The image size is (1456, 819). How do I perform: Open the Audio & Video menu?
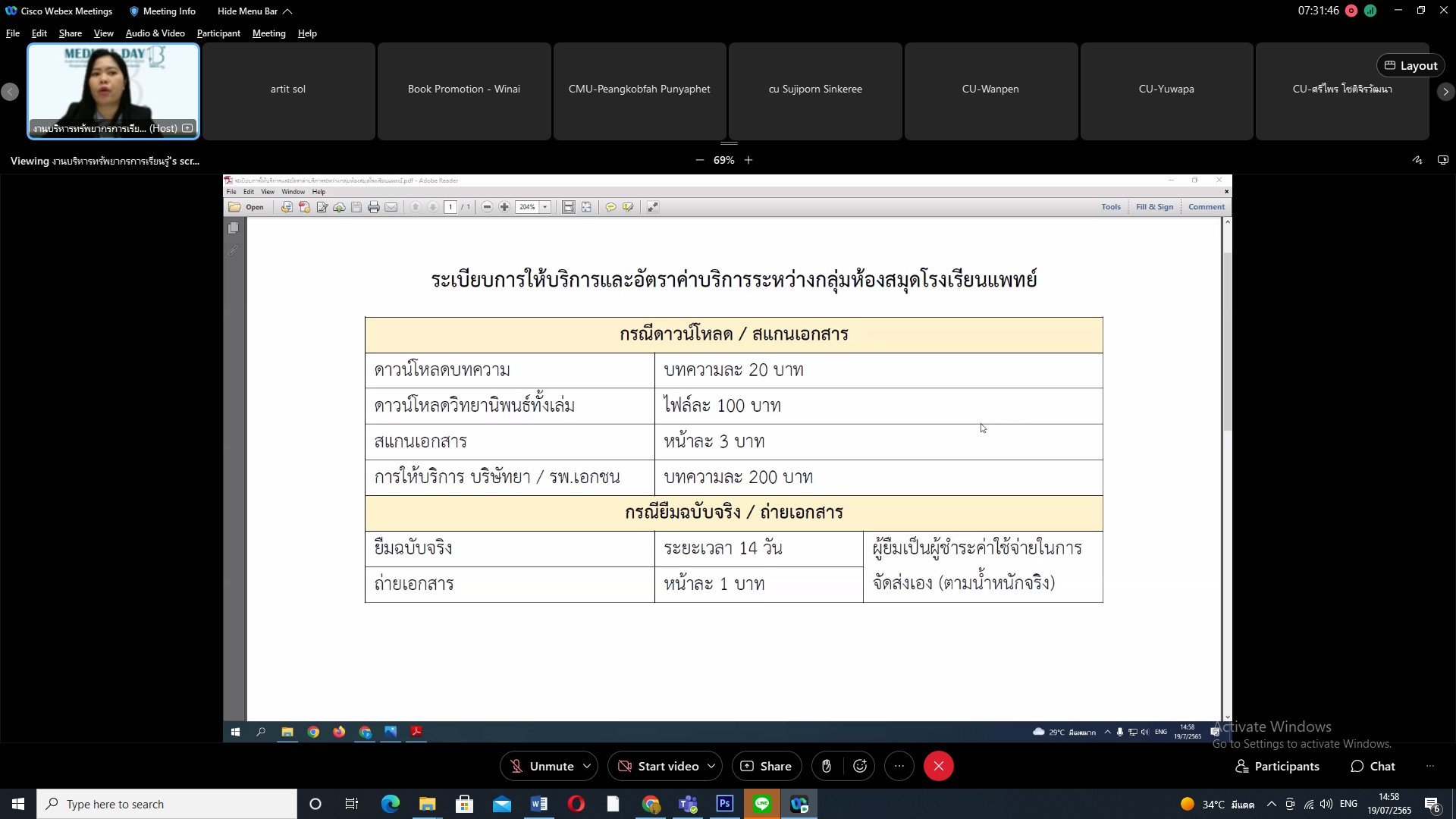(x=155, y=33)
